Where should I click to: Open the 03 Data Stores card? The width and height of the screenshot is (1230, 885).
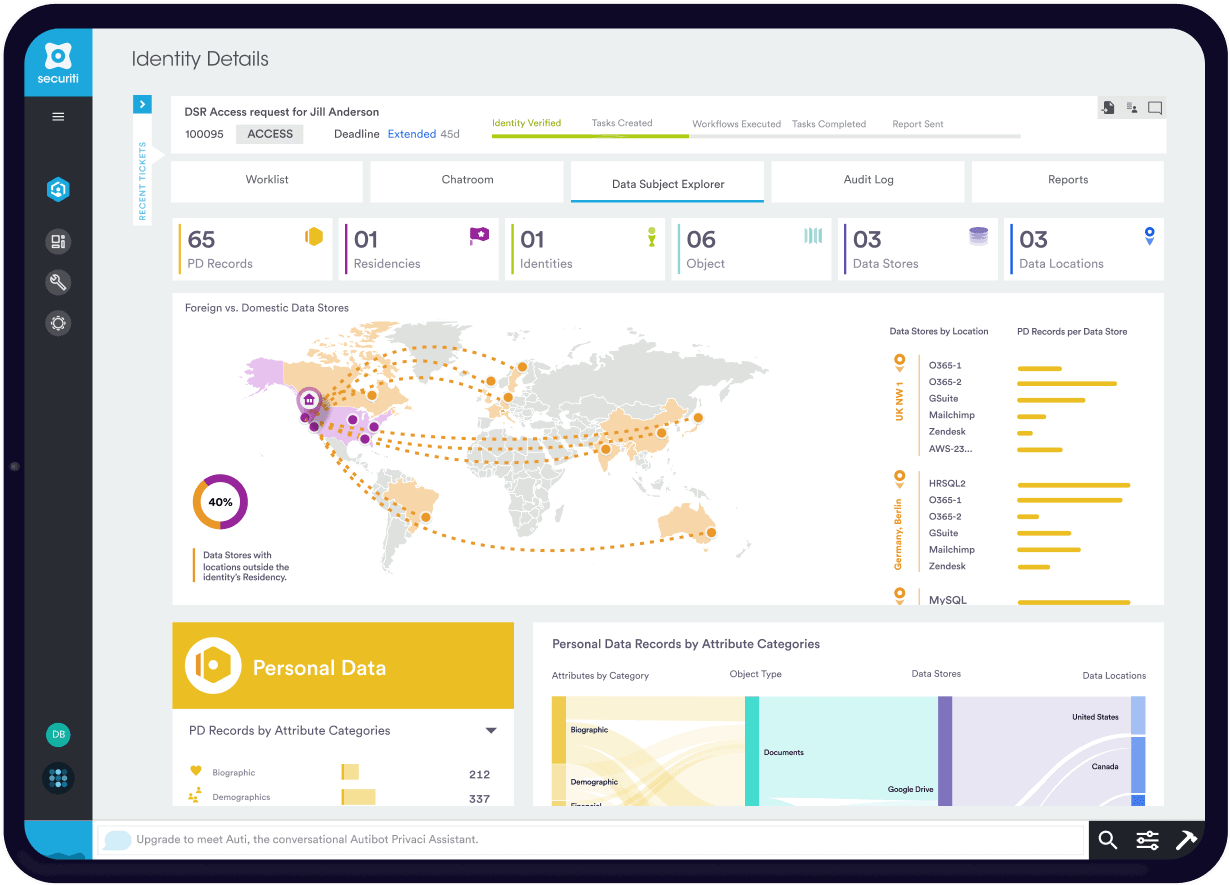pyautogui.click(x=918, y=249)
